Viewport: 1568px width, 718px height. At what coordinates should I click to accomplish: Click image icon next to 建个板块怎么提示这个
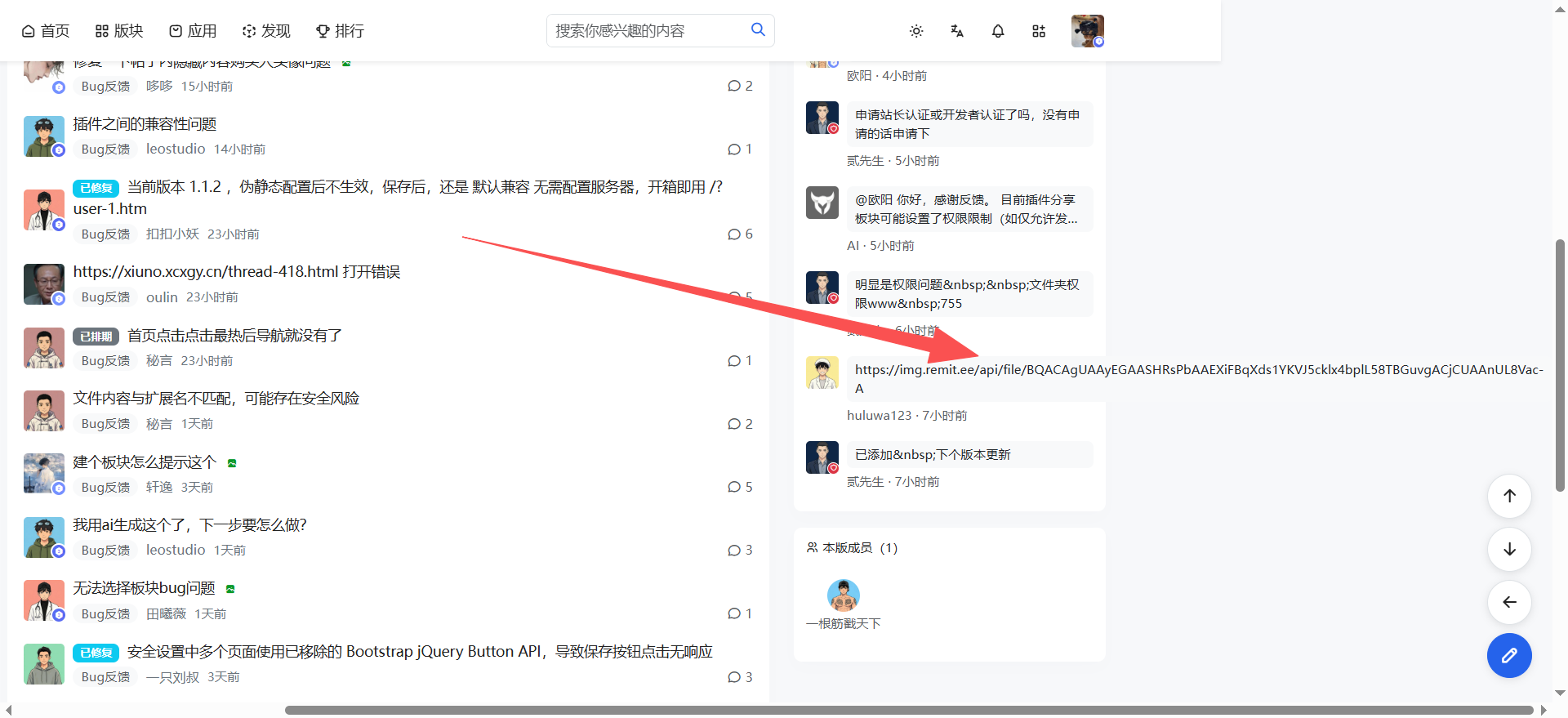coord(232,463)
